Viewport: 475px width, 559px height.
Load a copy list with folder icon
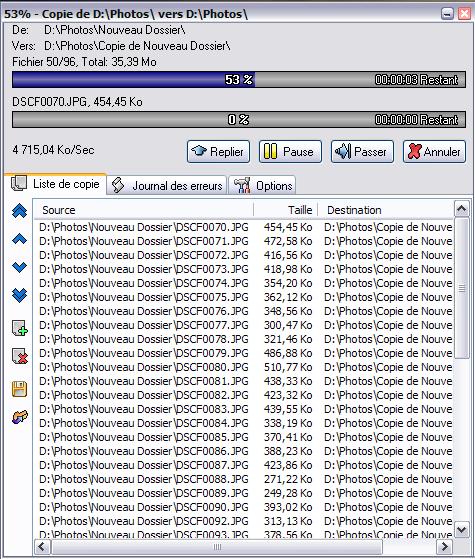pos(20,416)
